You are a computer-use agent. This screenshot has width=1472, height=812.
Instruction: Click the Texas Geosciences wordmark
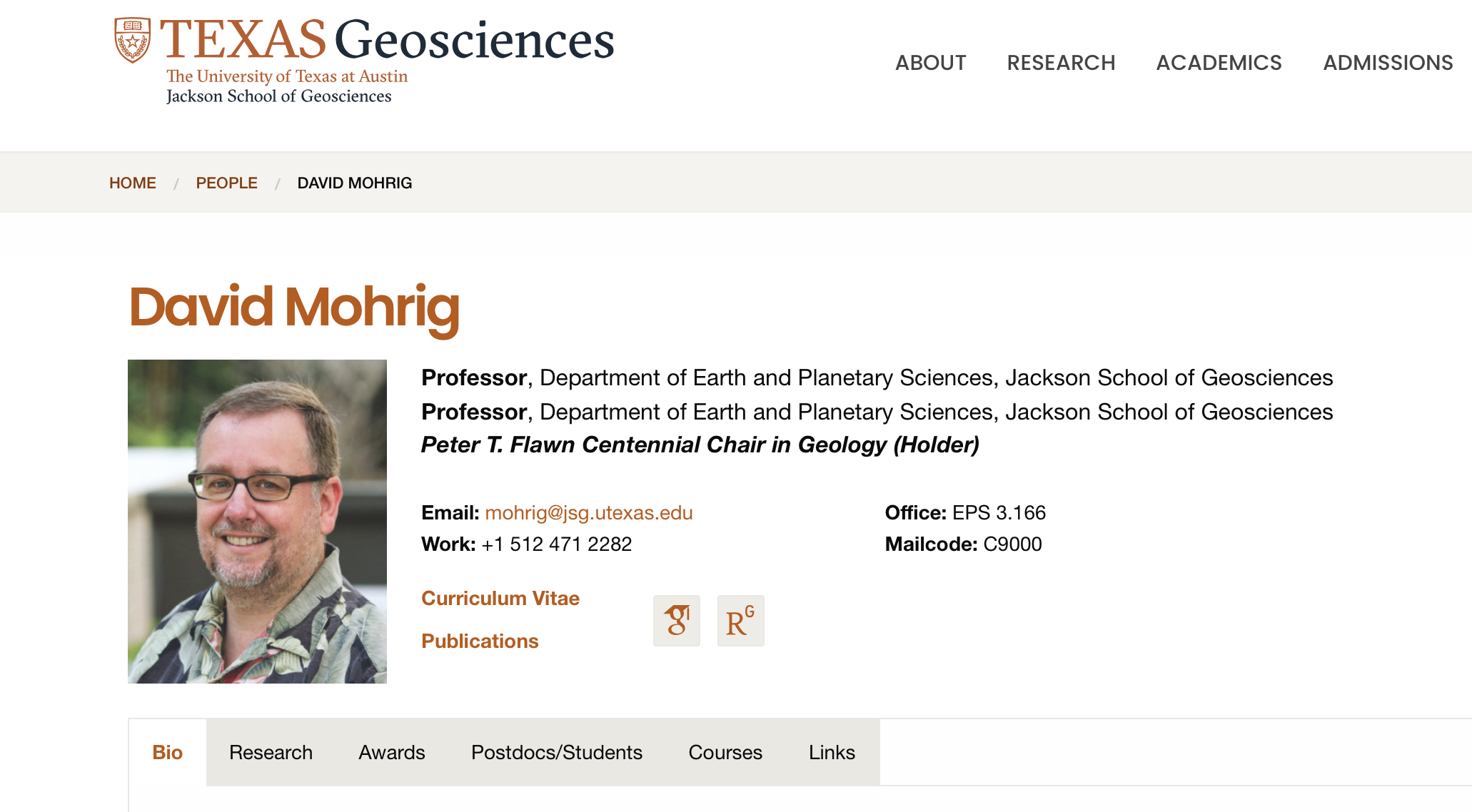(386, 40)
